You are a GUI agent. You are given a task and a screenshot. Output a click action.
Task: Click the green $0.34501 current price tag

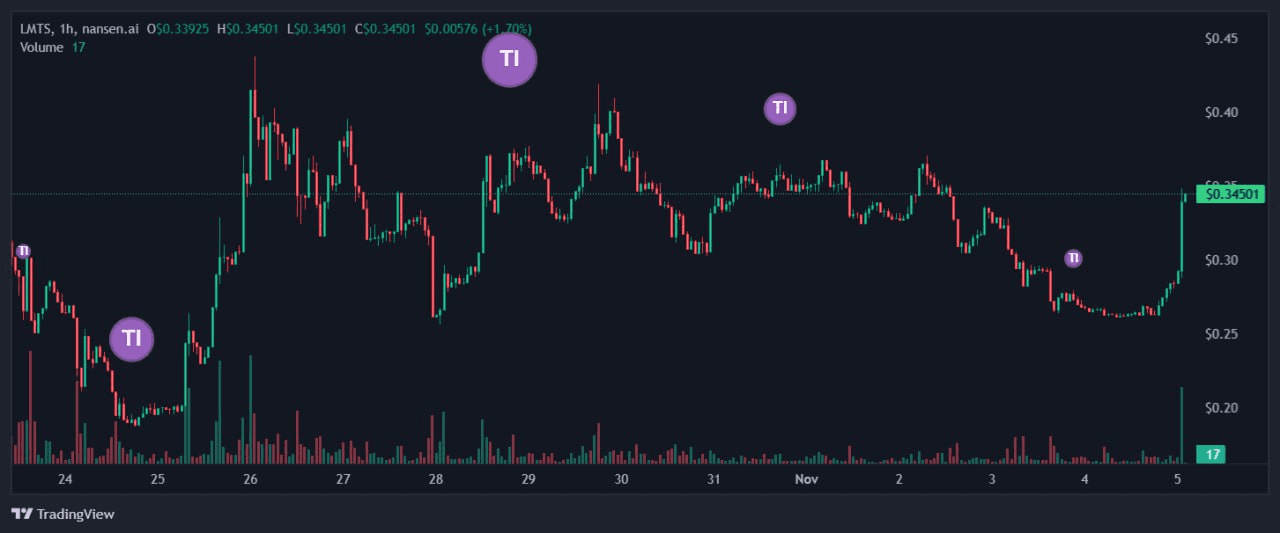coord(1233,194)
